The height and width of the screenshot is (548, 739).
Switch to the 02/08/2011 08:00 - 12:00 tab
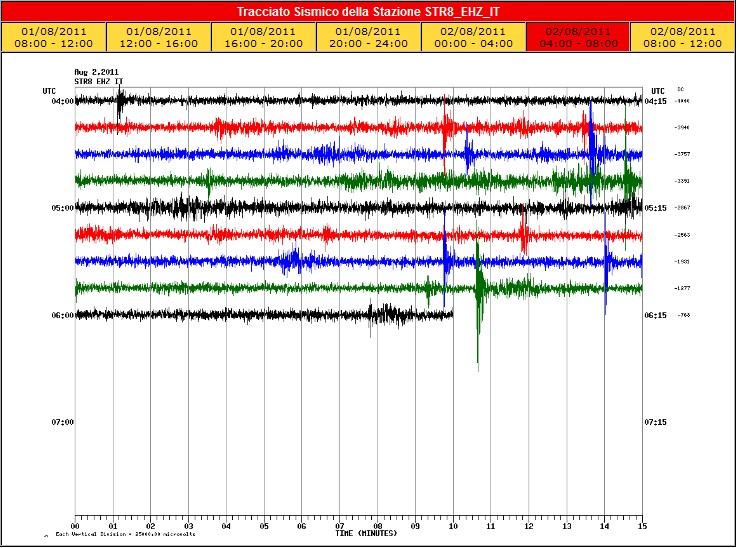(680, 37)
